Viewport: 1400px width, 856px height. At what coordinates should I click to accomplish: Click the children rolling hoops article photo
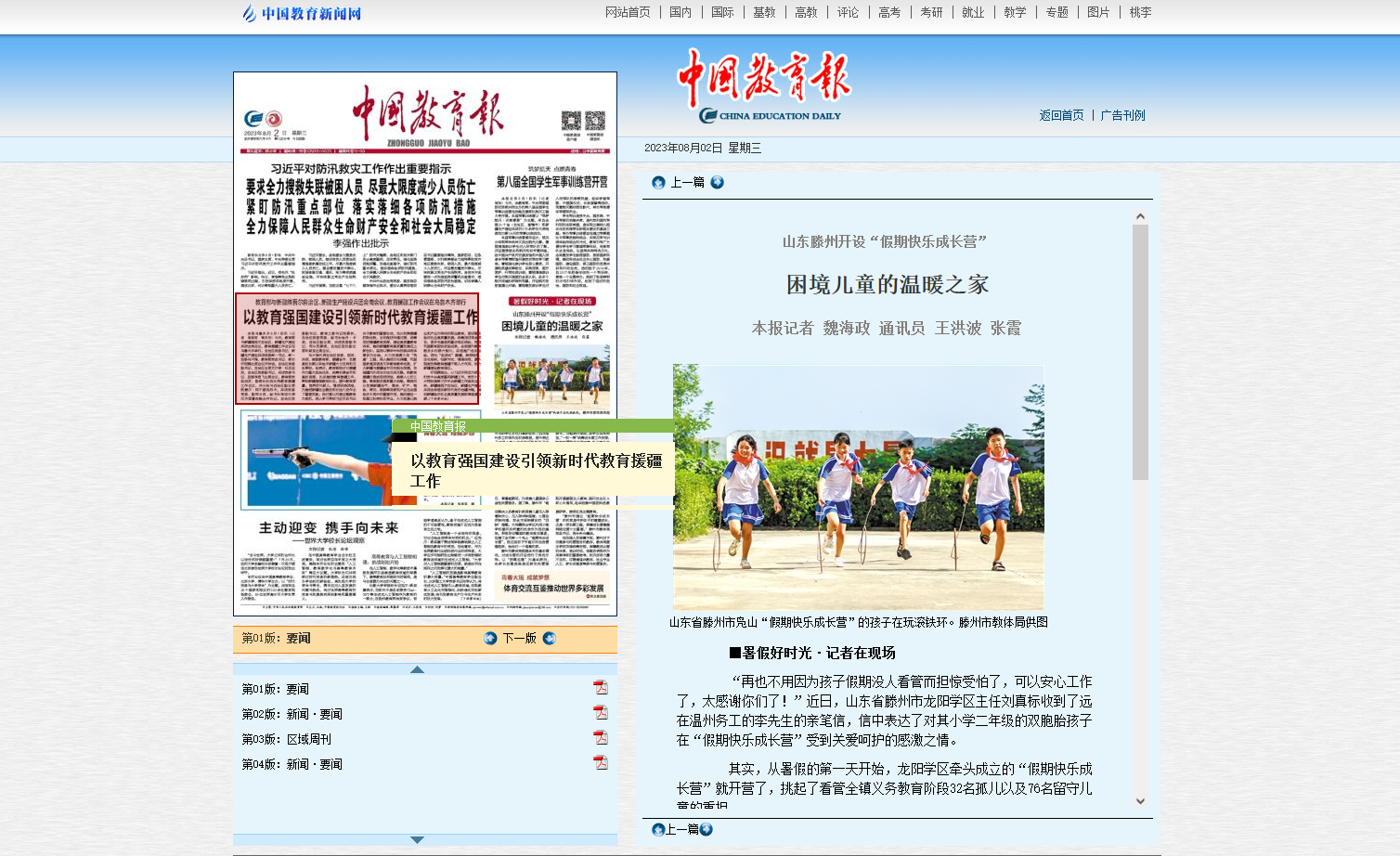[859, 487]
